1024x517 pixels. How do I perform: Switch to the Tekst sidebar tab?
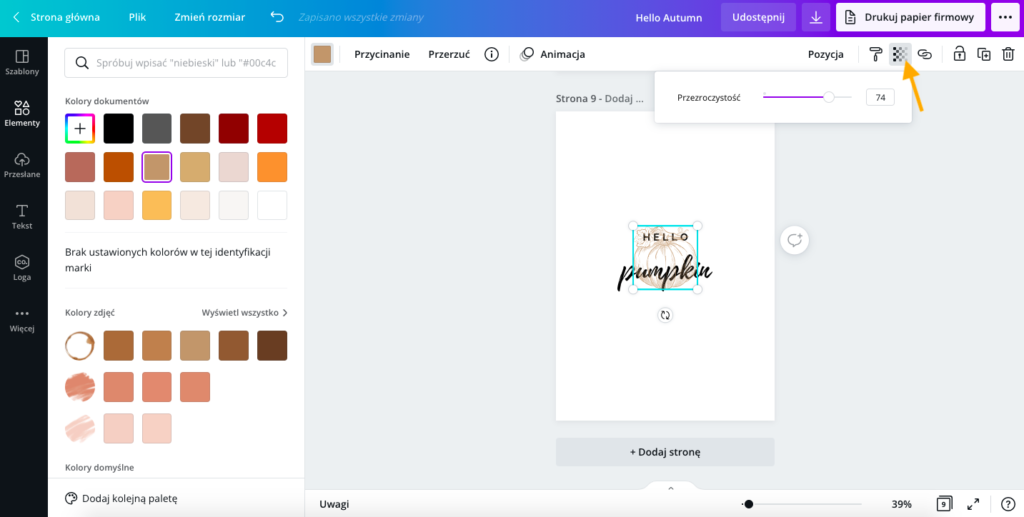click(x=22, y=216)
